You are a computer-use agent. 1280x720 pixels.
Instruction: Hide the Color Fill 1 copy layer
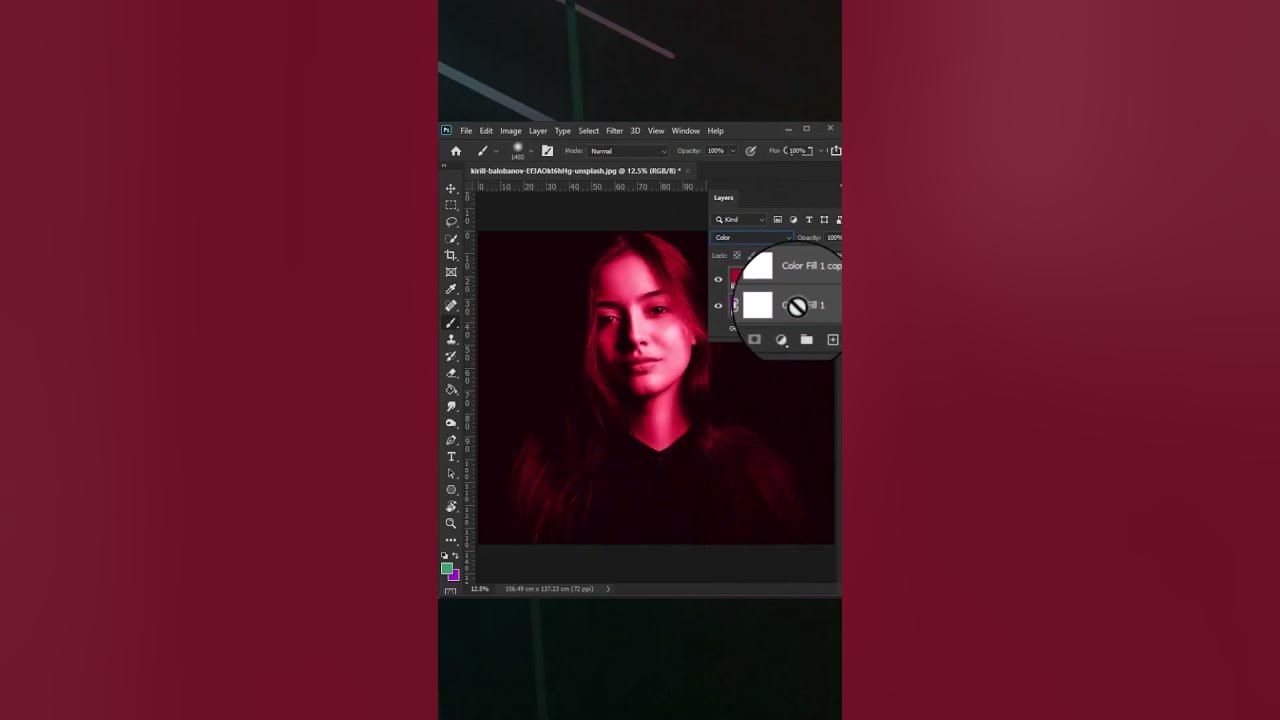(x=718, y=279)
